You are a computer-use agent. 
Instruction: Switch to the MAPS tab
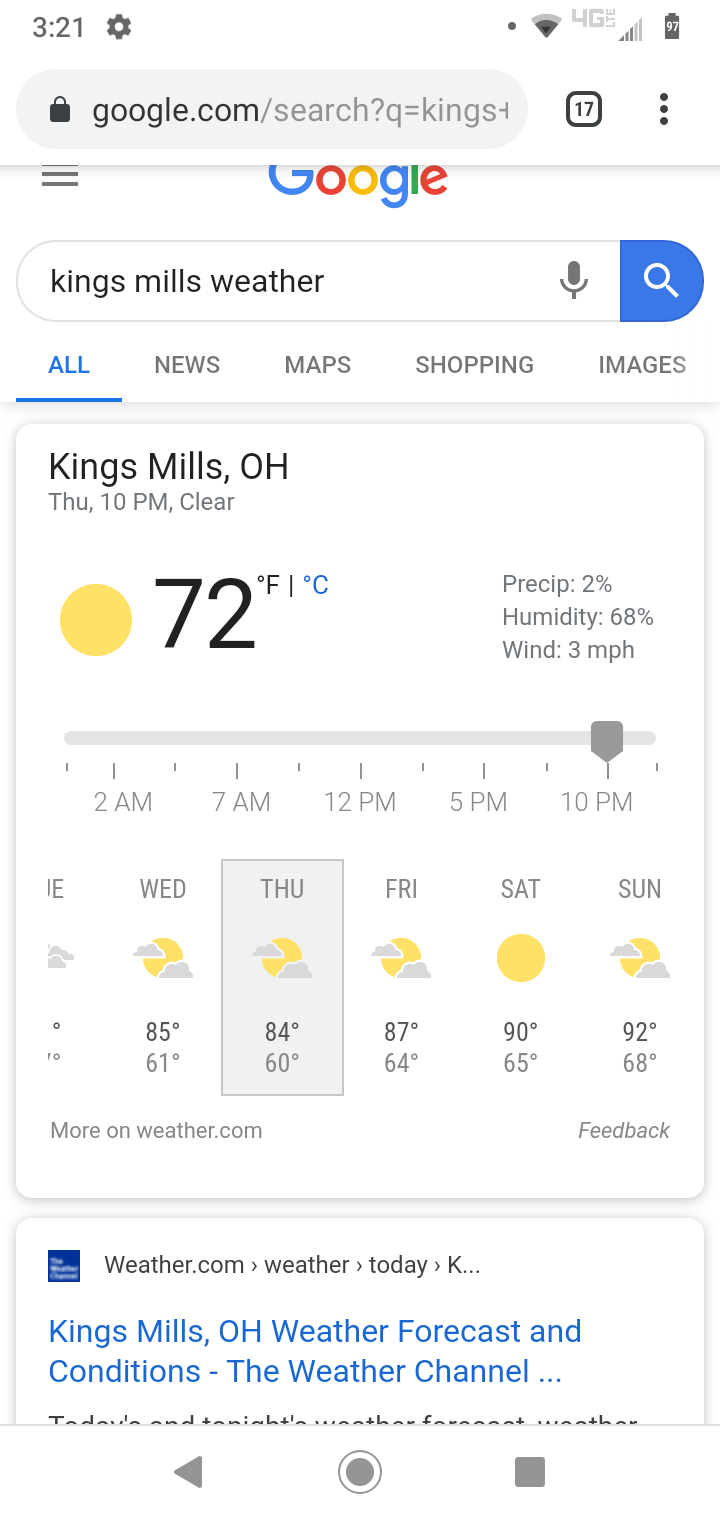coord(318,365)
